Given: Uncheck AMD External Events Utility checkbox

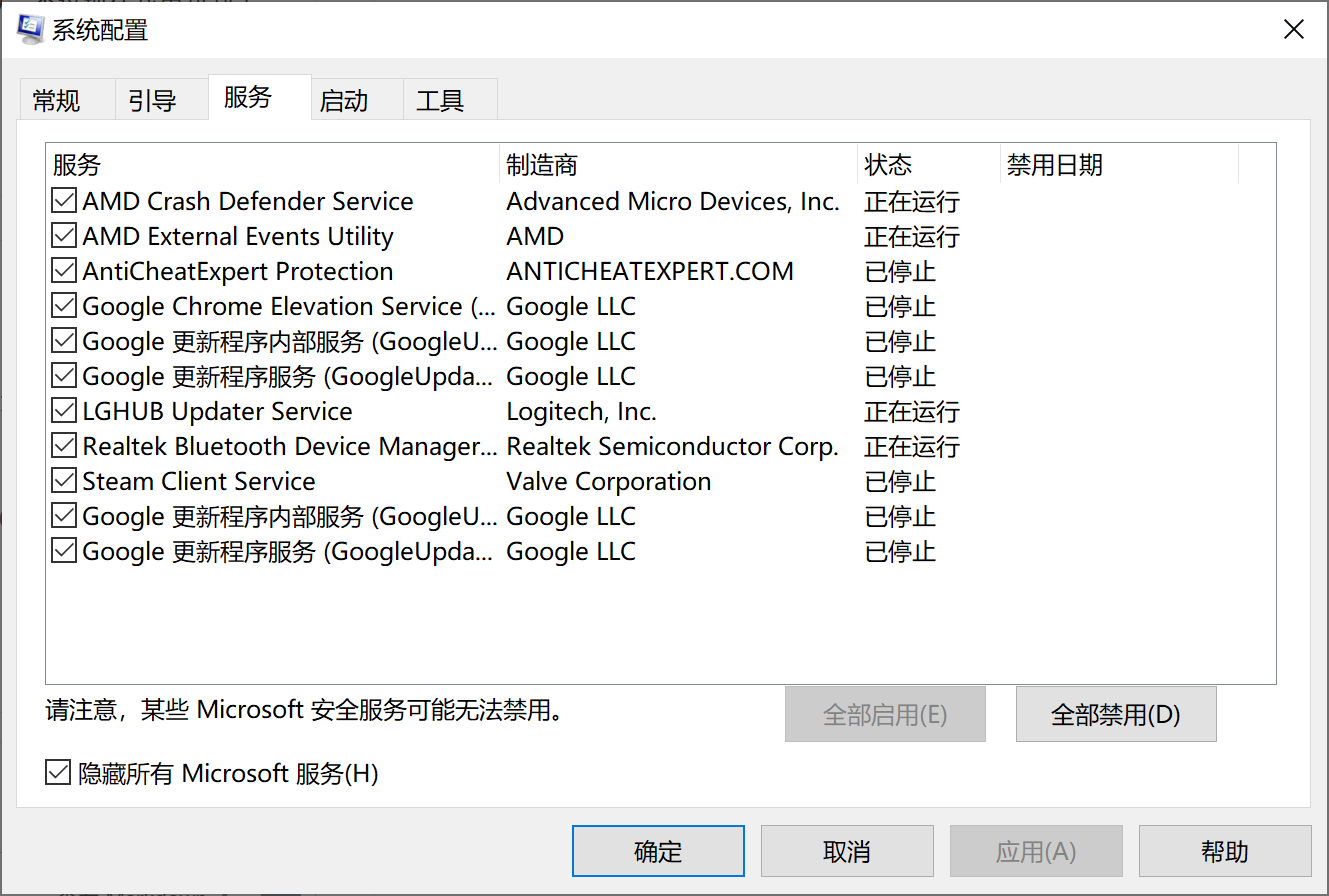Looking at the screenshot, I should pyautogui.click(x=64, y=236).
